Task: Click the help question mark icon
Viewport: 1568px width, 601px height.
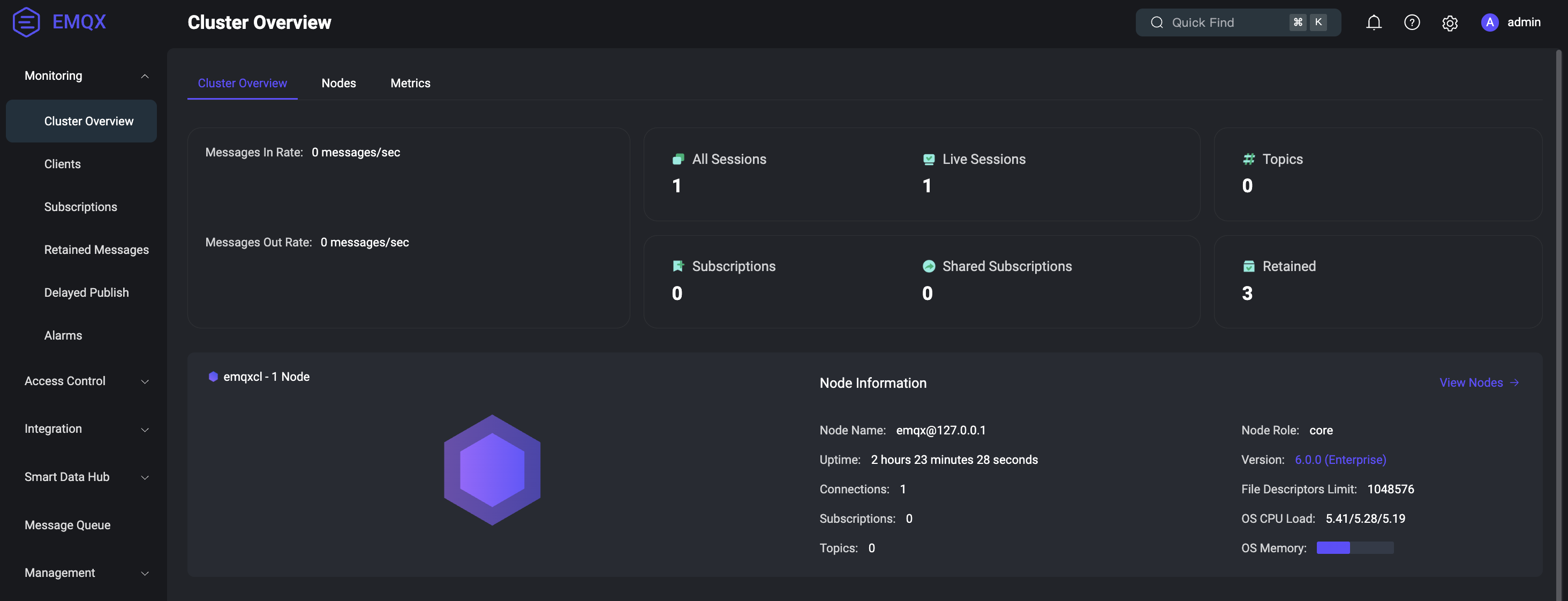Action: (x=1412, y=22)
